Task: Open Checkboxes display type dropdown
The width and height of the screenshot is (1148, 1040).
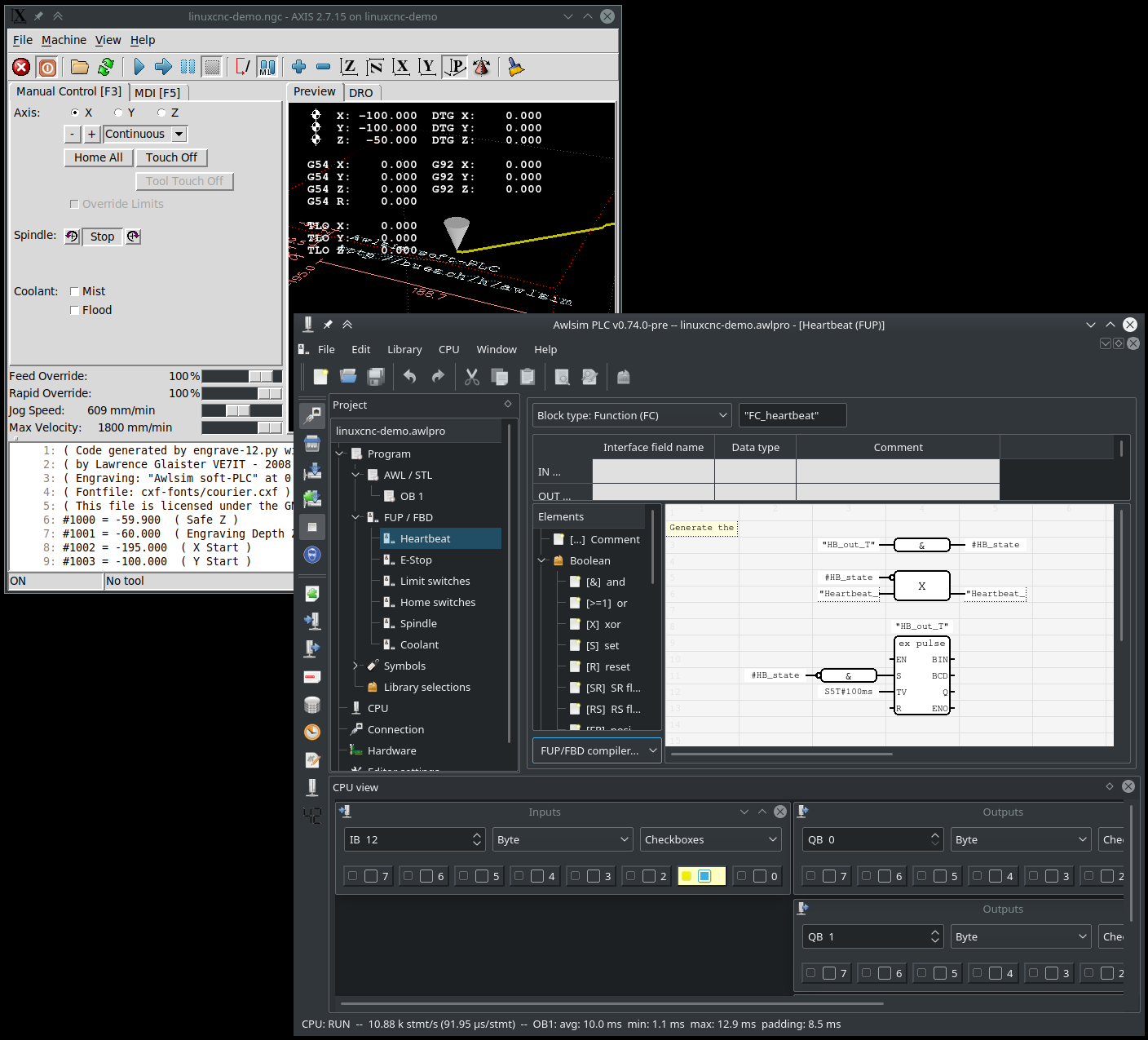Action: (x=710, y=839)
